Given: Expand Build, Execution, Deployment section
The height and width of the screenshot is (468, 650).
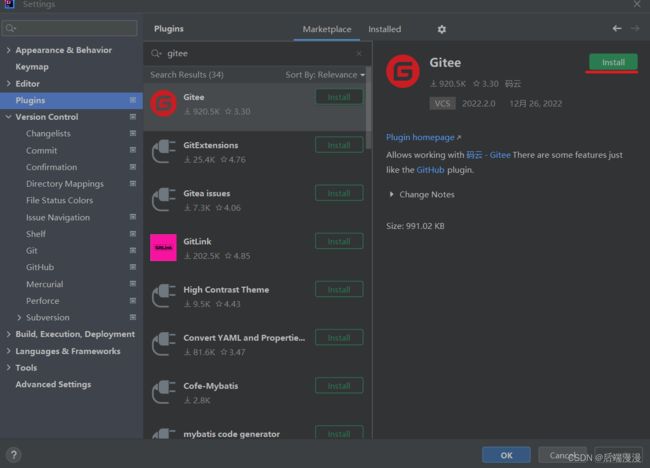Looking at the screenshot, I should tap(8, 334).
